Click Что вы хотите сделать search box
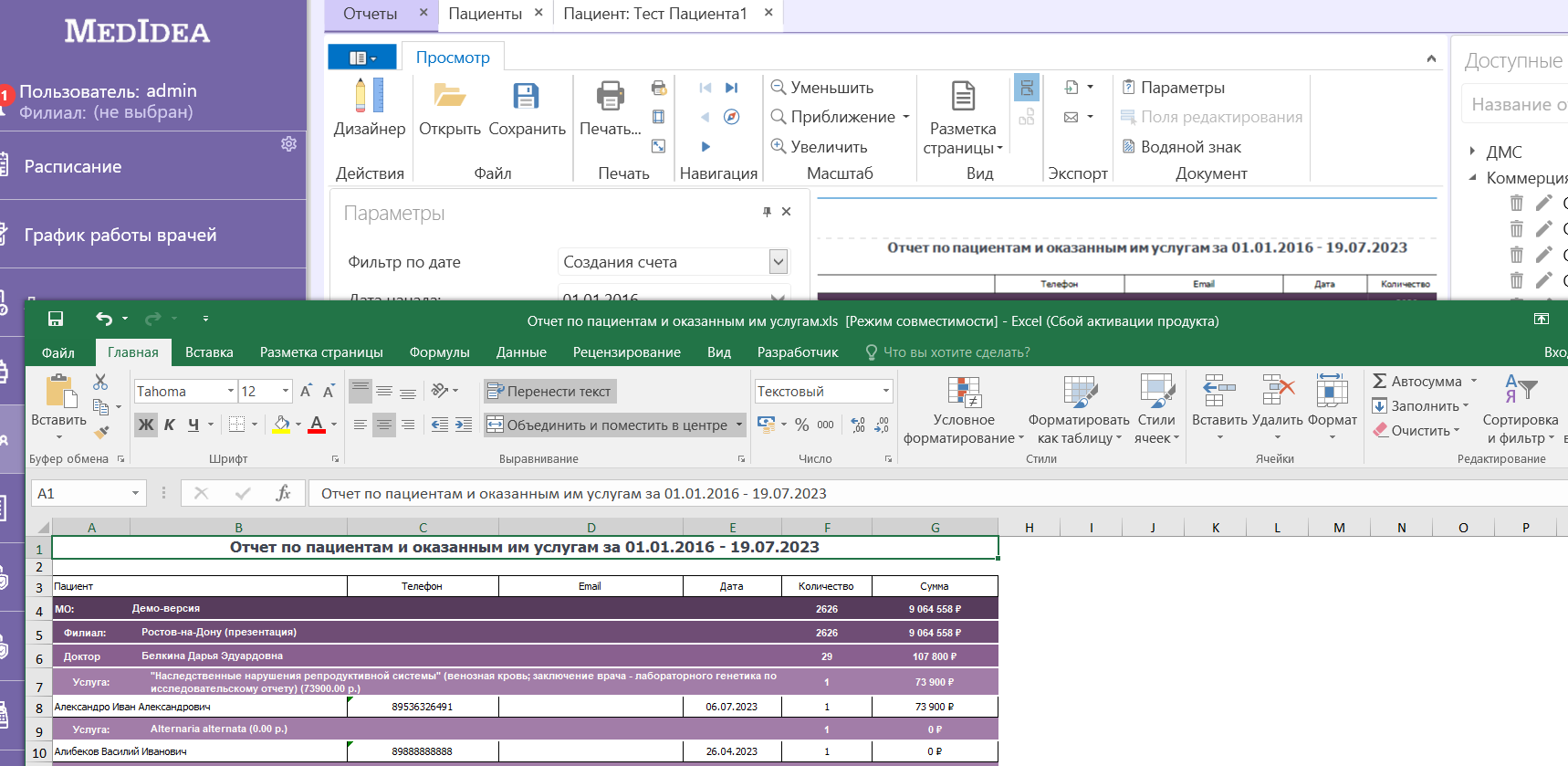Image resolution: width=1568 pixels, height=766 pixels. [x=956, y=352]
